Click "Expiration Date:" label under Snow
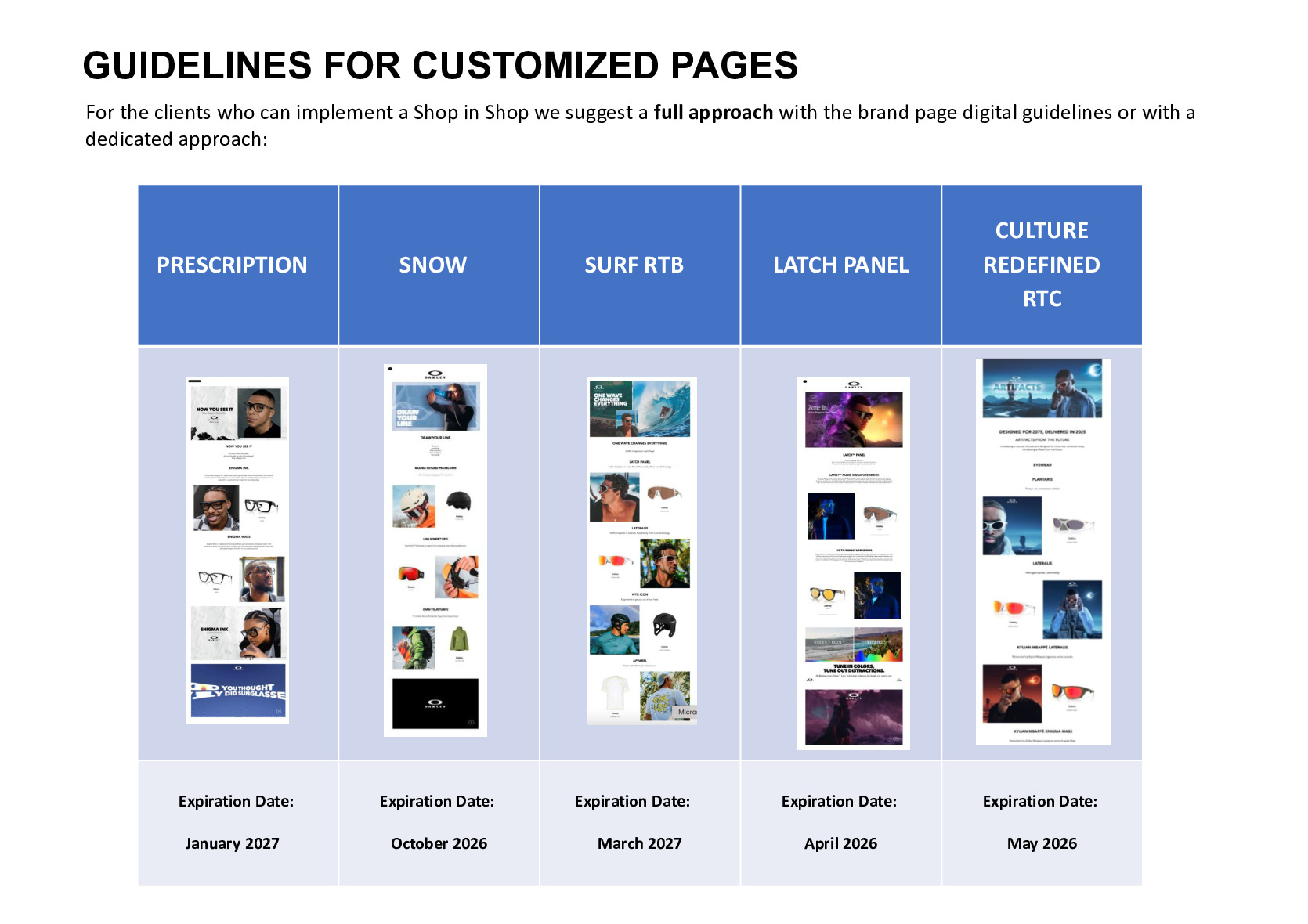The image size is (1308, 924). pyautogui.click(x=437, y=801)
